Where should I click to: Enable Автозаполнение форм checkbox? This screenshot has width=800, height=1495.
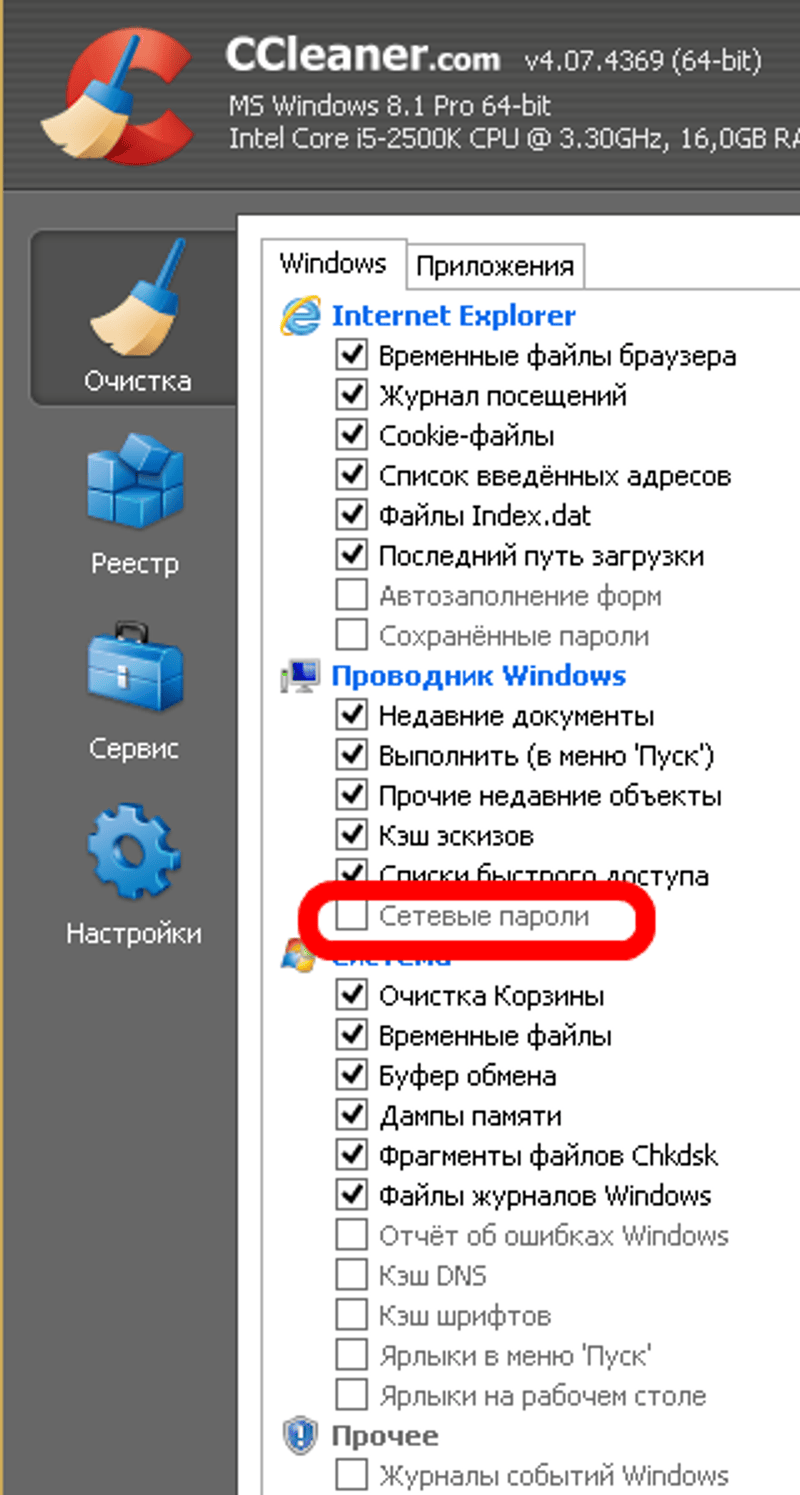(352, 596)
